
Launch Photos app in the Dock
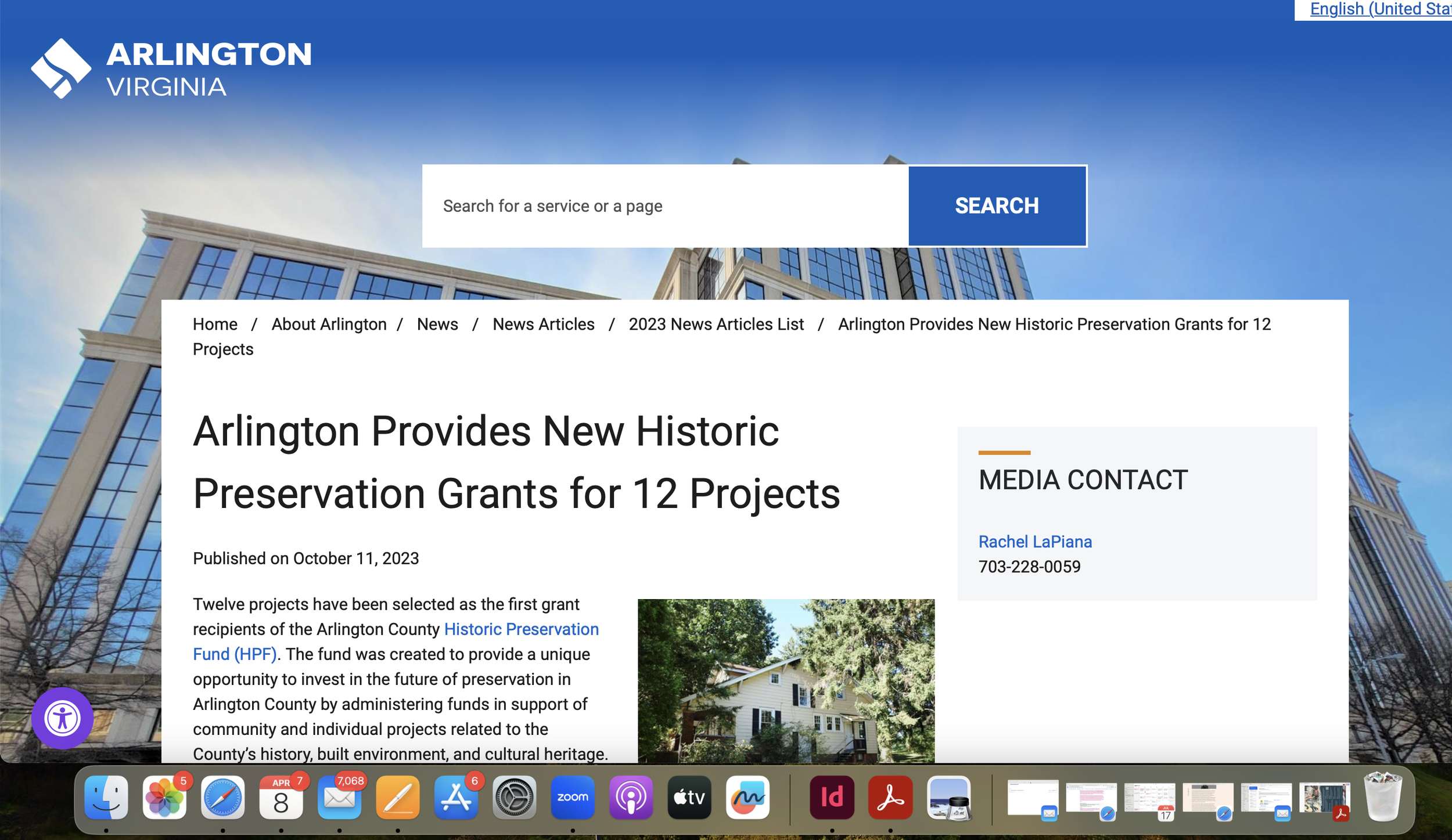164,797
